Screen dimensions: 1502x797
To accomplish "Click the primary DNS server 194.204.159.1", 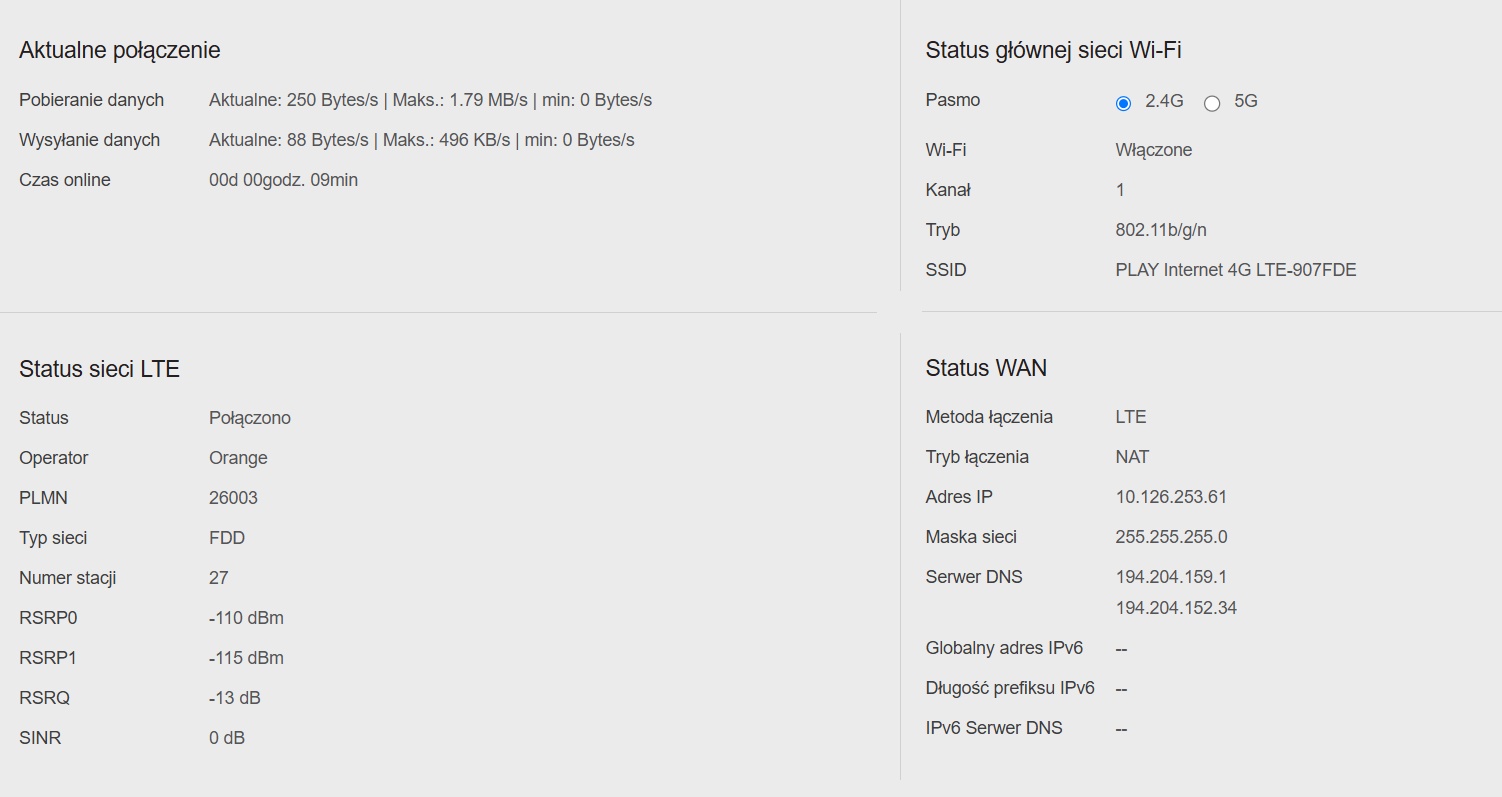I will pos(1171,577).
